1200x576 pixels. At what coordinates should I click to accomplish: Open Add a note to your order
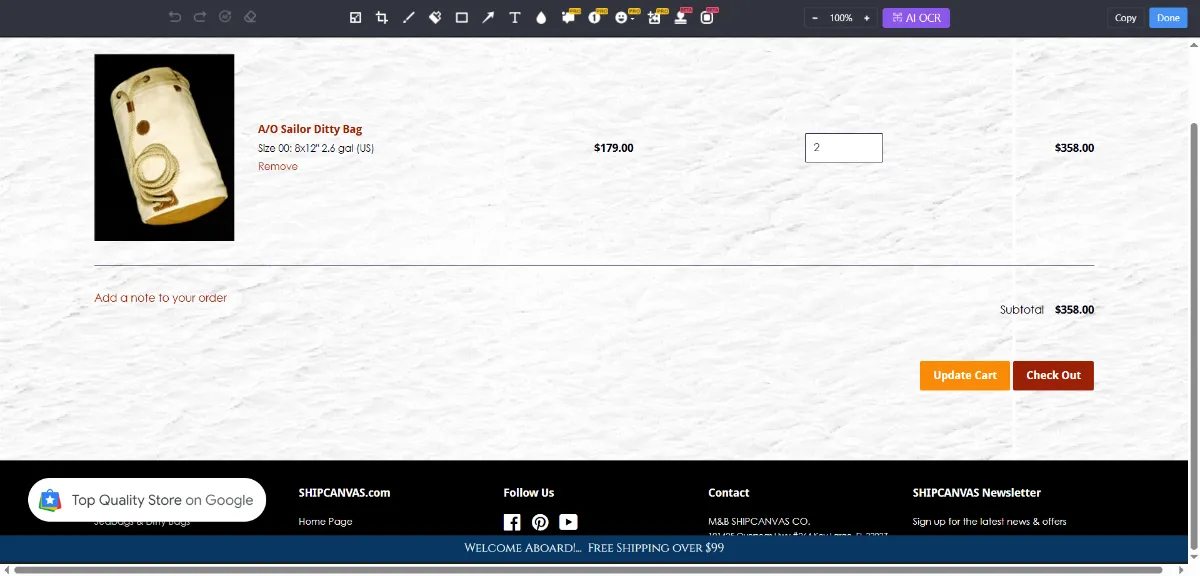click(x=160, y=298)
